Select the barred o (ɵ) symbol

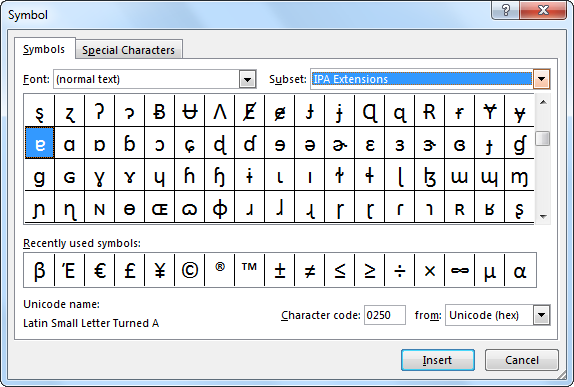click(x=130, y=207)
